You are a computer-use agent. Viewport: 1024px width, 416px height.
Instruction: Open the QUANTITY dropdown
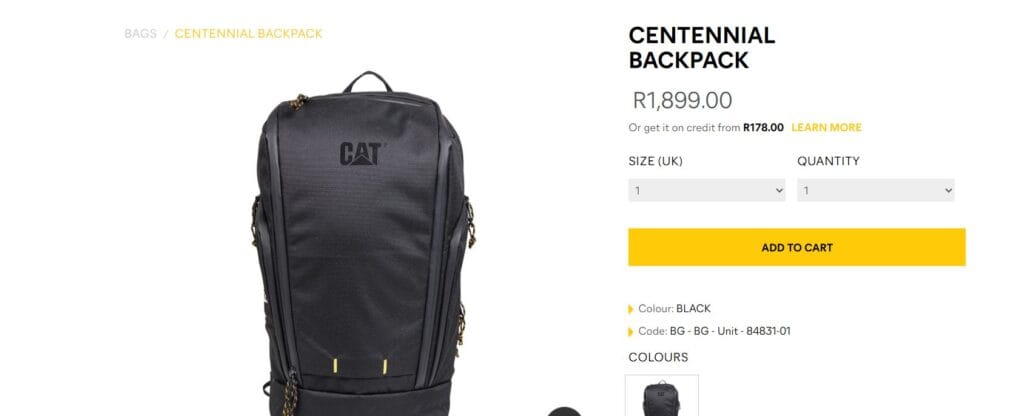[876, 190]
